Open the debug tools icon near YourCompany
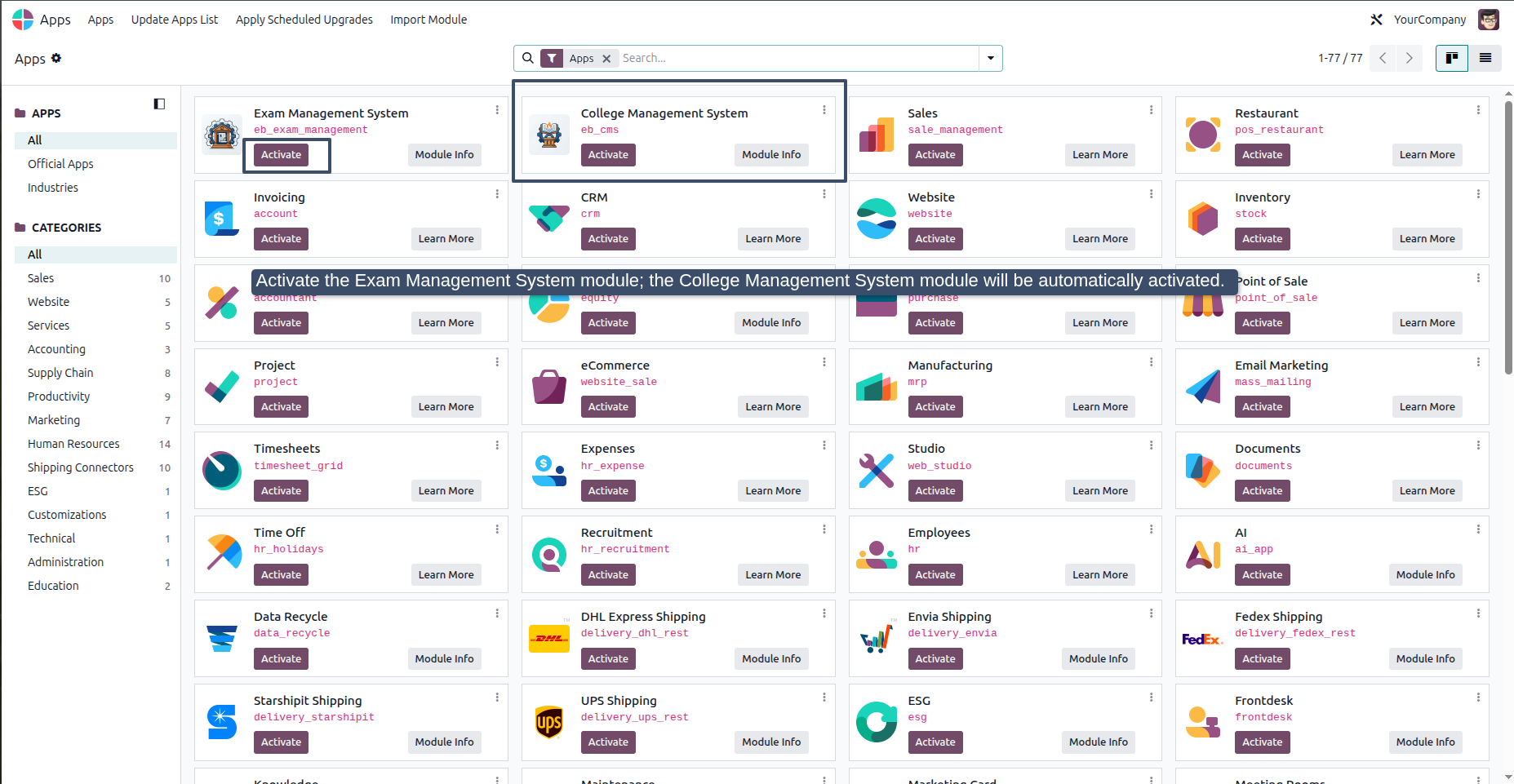The image size is (1514, 784). point(1376,20)
